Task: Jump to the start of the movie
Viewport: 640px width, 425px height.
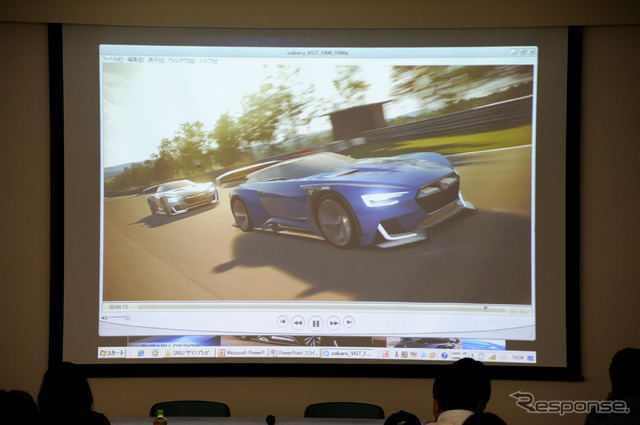Action: coord(282,322)
